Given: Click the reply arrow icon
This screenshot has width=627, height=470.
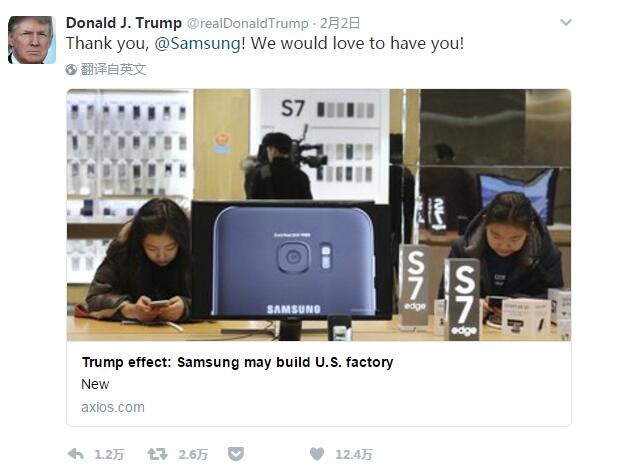Looking at the screenshot, I should (75, 454).
